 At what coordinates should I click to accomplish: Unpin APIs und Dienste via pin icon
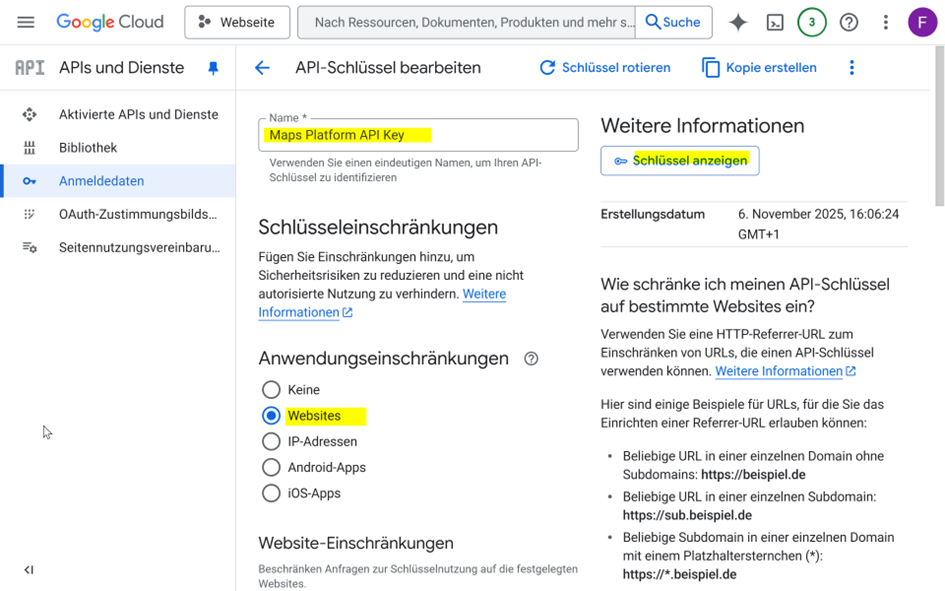point(213,68)
